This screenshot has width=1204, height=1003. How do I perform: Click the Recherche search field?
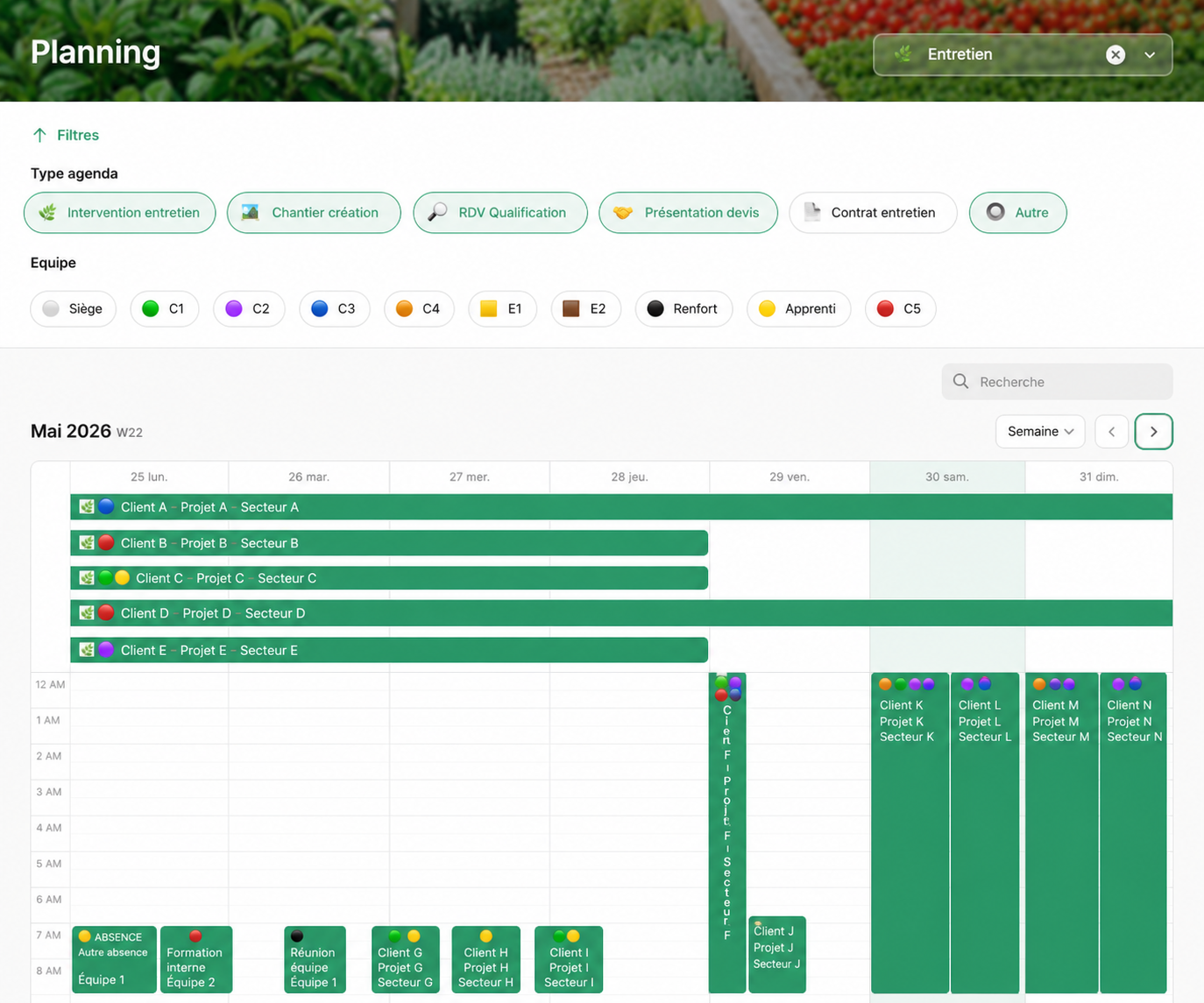coord(1057,382)
